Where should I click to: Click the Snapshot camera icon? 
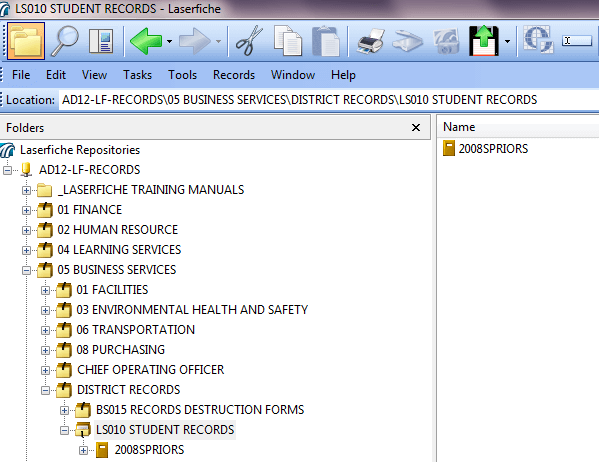[446, 41]
